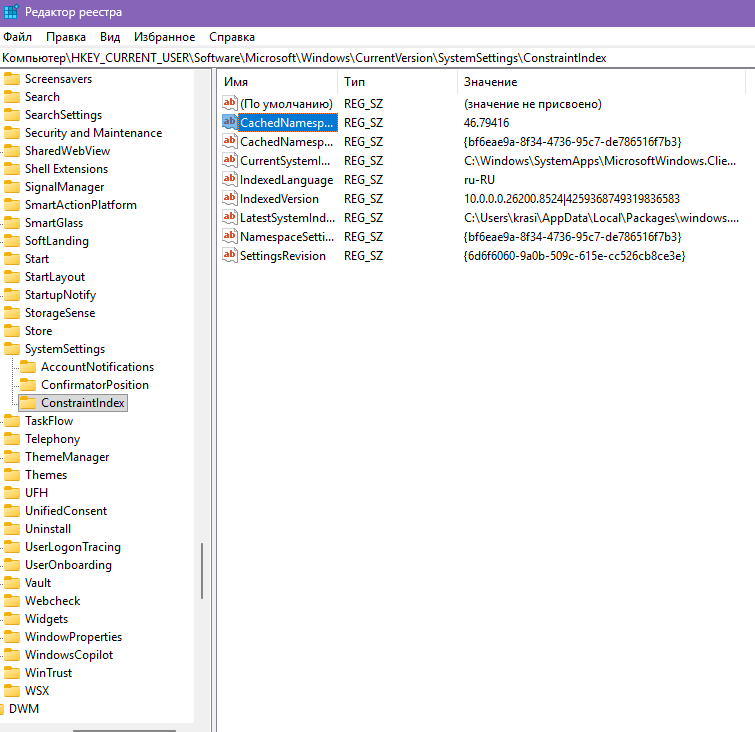Select the UFH key

pos(37,493)
